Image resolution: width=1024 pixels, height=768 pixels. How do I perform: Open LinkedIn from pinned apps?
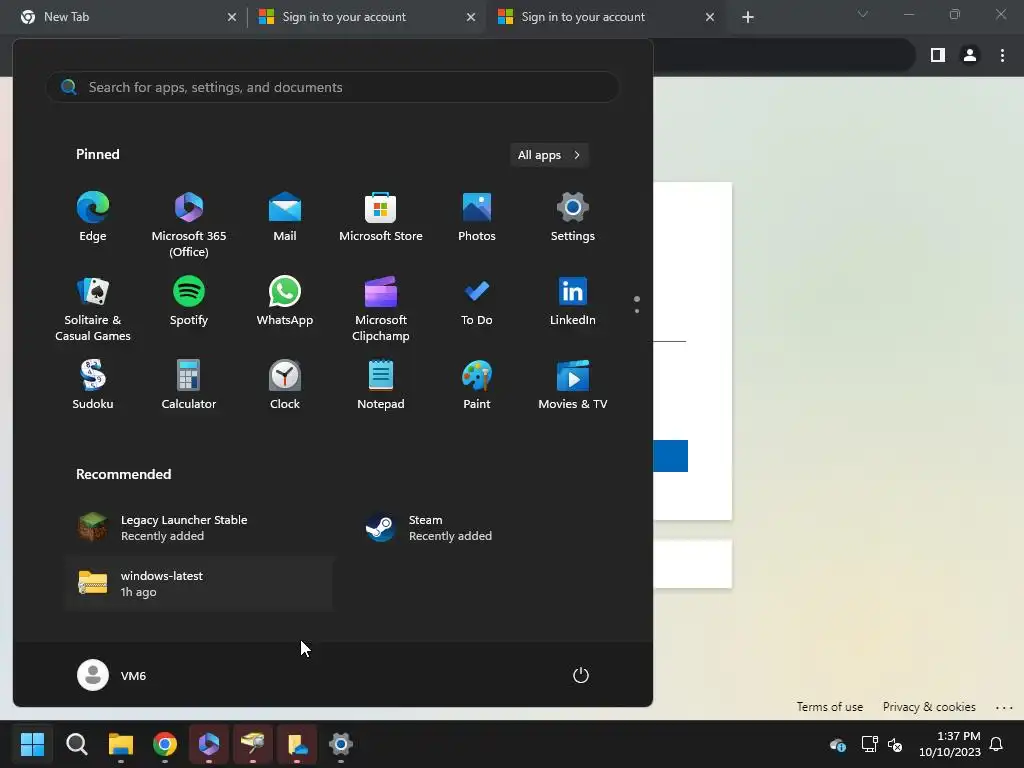[x=573, y=301]
